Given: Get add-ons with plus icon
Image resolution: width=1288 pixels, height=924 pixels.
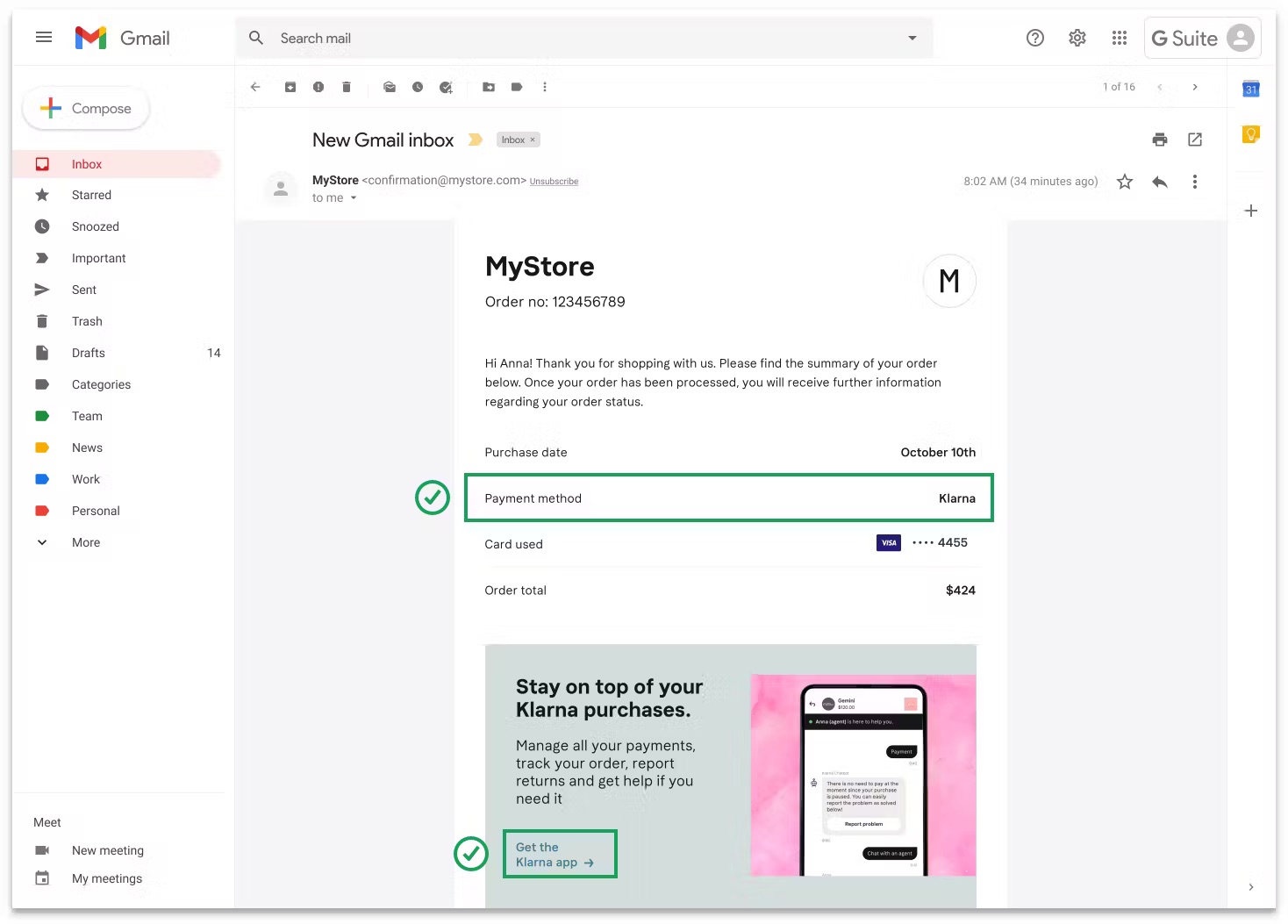Looking at the screenshot, I should point(1251,211).
